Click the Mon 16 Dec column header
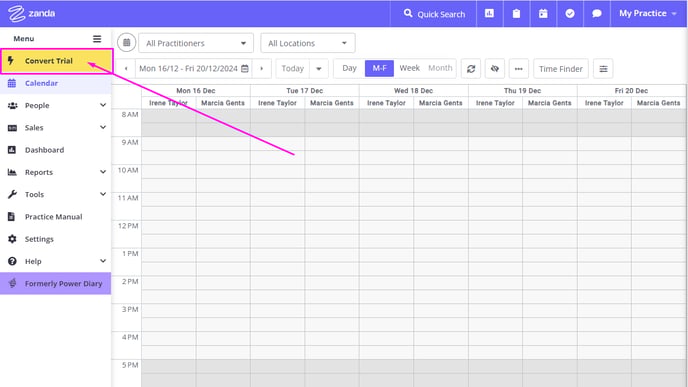The height and width of the screenshot is (387, 688). click(x=196, y=91)
